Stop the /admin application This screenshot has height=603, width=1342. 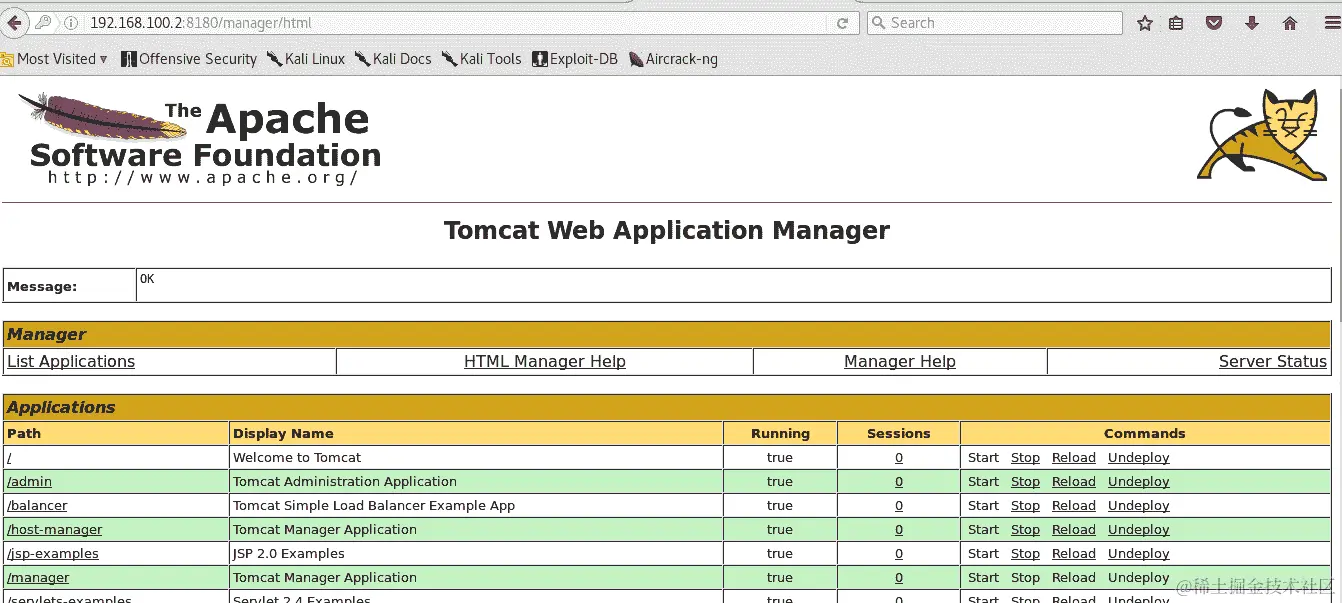coord(1025,482)
